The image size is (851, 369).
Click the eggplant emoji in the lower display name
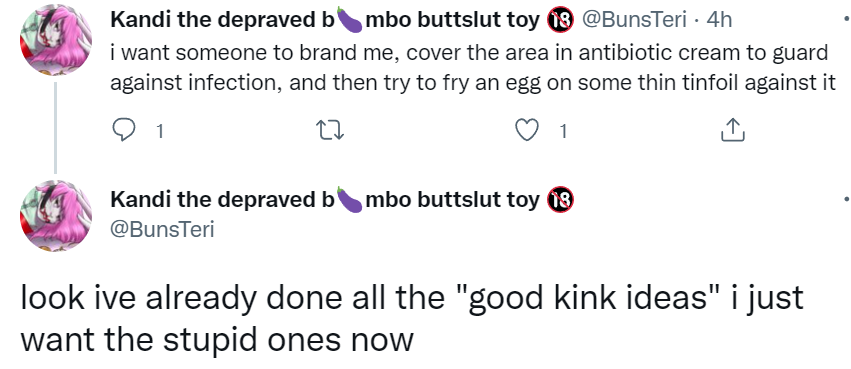click(350, 199)
